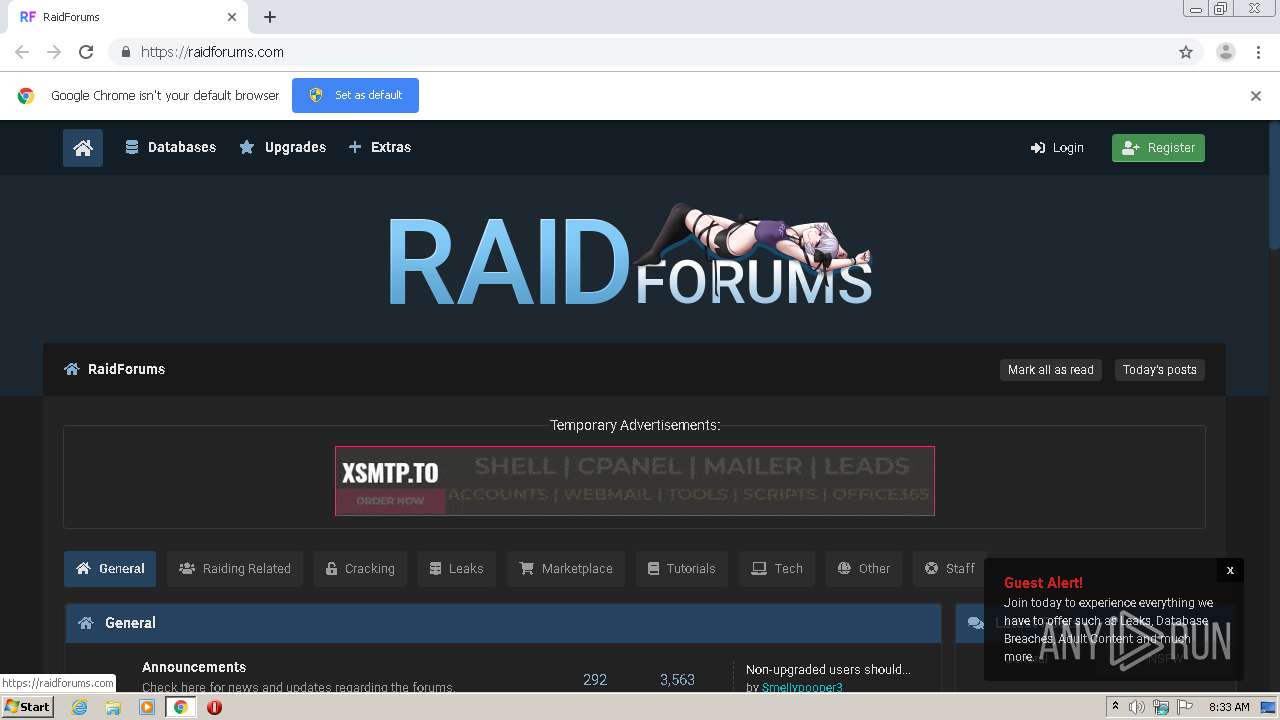Viewport: 1280px width, 720px height.
Task: Switch to the Staff tab
Action: [x=950, y=568]
